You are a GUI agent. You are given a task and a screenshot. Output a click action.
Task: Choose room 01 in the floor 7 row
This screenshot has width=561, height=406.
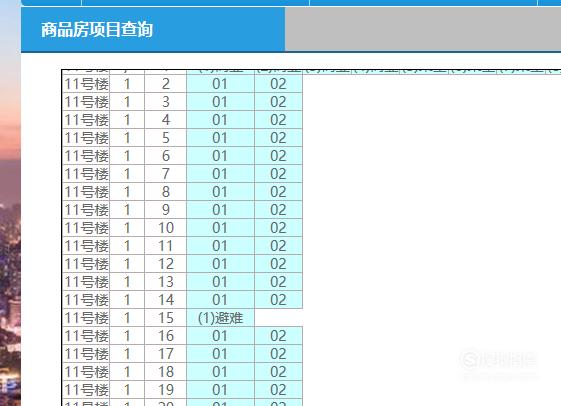point(220,174)
